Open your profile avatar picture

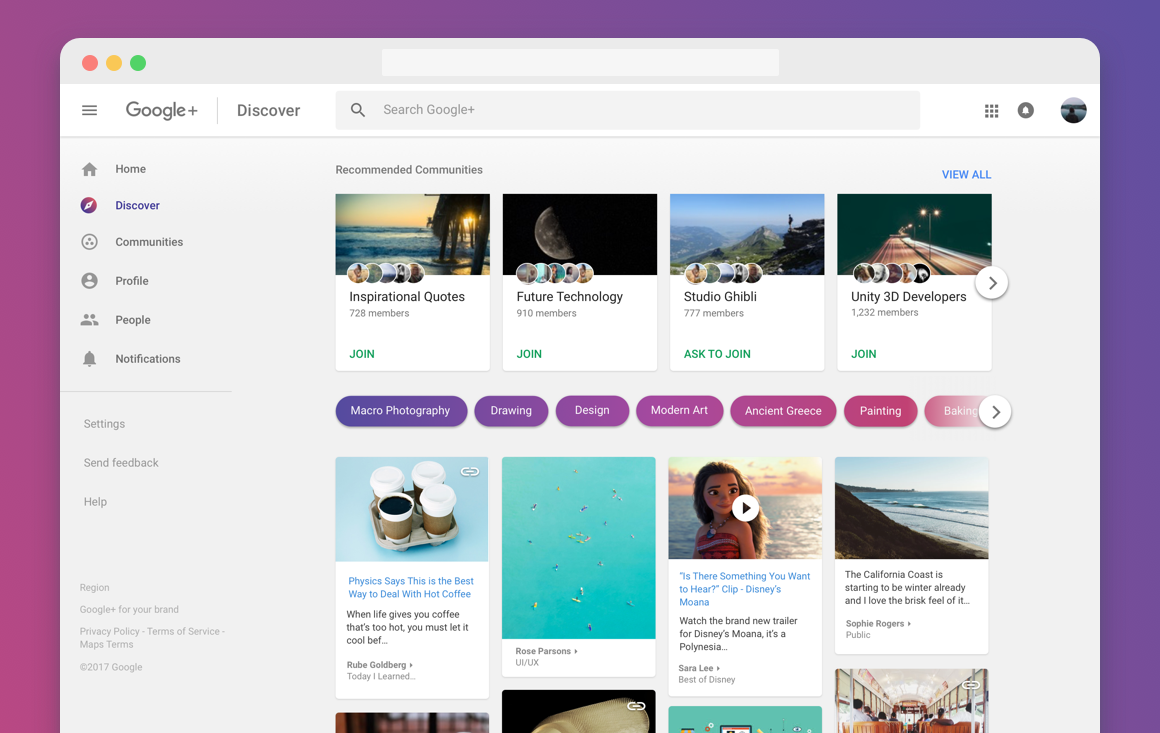pos(1073,110)
